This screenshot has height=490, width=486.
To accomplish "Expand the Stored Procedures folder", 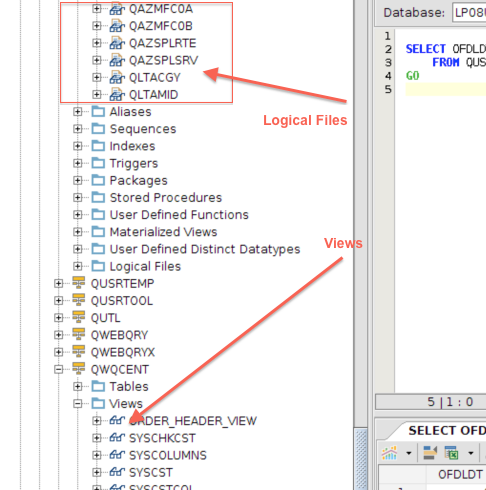I will click(x=78, y=197).
